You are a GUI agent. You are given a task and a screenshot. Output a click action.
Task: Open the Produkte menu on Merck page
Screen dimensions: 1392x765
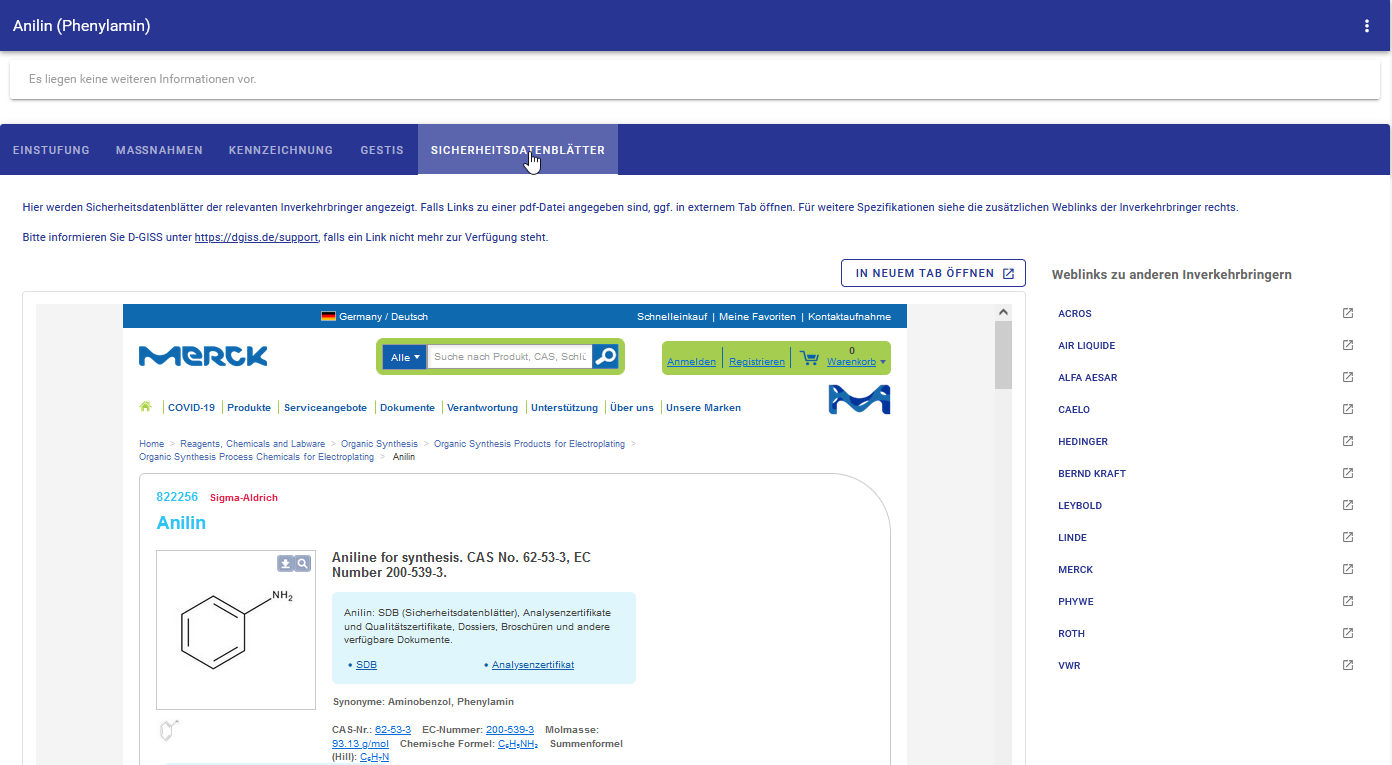[249, 408]
